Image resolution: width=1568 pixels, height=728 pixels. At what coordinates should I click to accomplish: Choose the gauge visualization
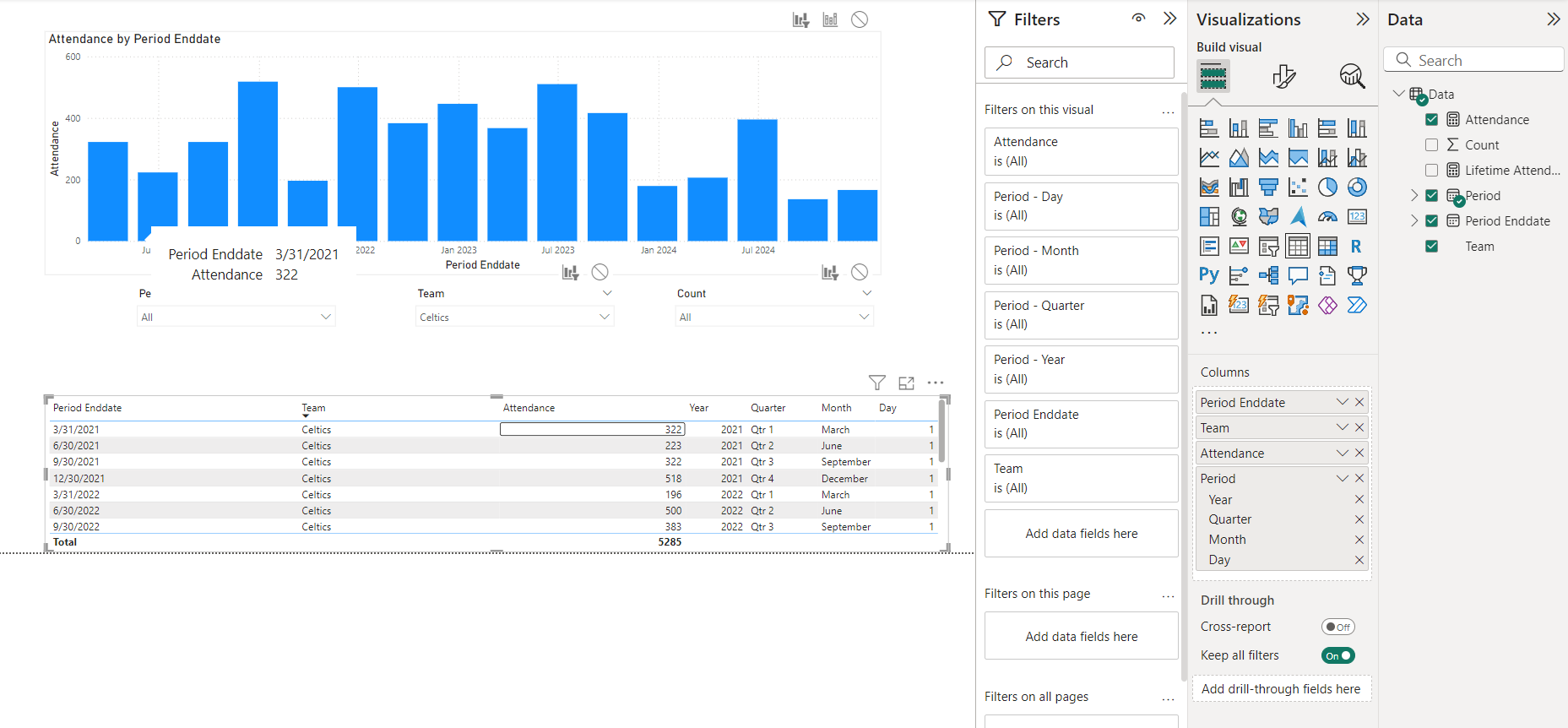[x=1327, y=217]
